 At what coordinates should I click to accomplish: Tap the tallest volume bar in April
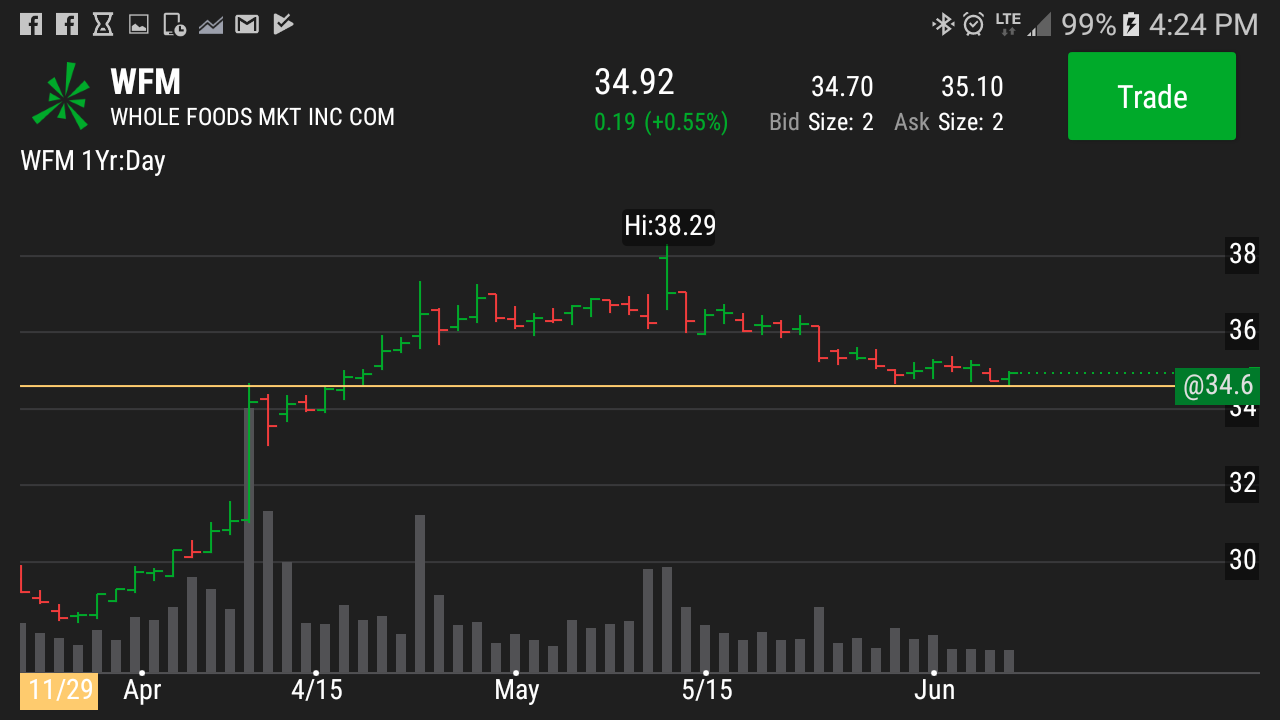pos(249,540)
